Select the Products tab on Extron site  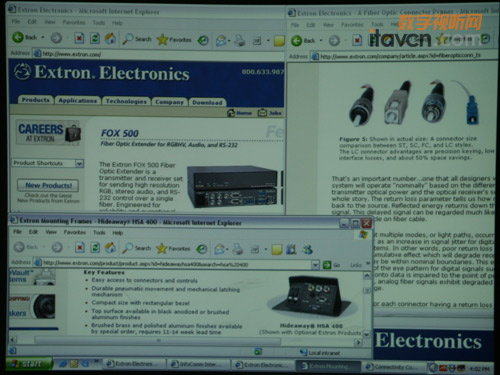(x=35, y=100)
